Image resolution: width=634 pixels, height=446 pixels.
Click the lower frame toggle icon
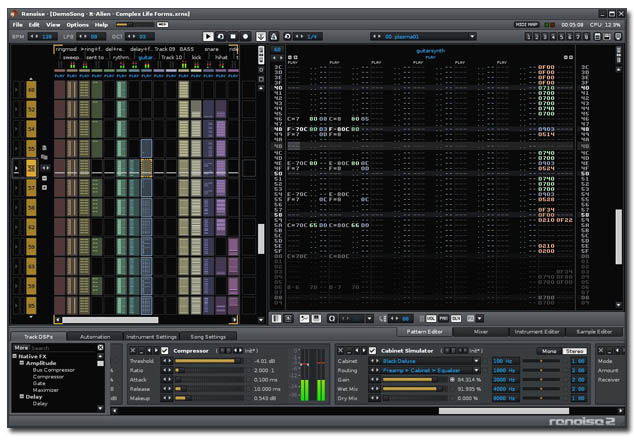point(607,37)
